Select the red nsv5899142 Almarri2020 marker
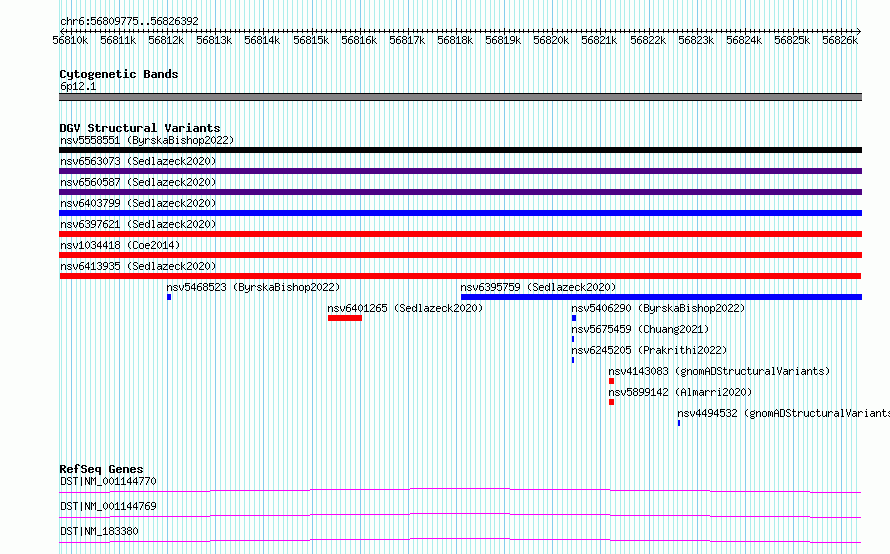The width and height of the screenshot is (890, 554). click(611, 402)
